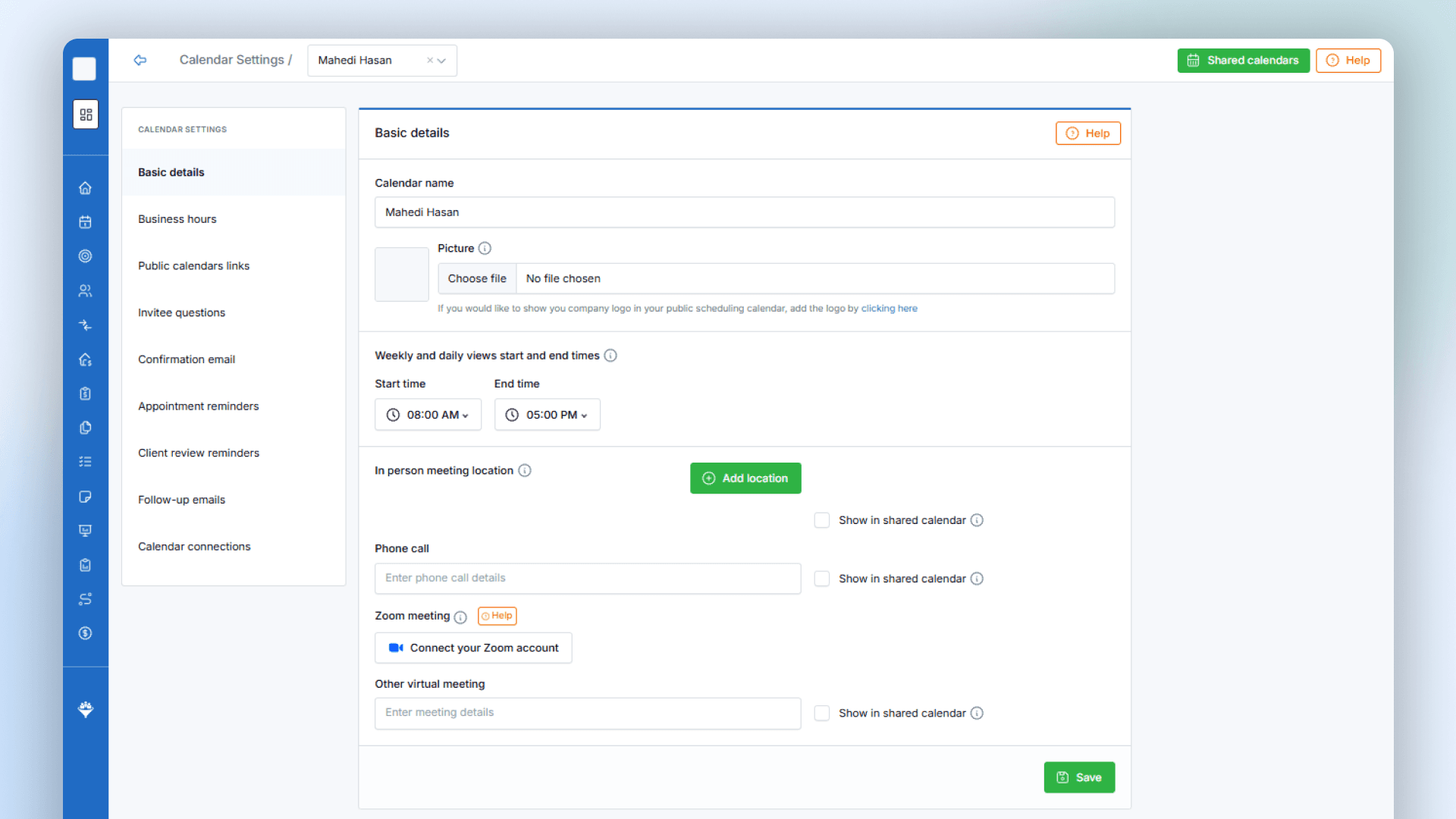Click the Add location button
The width and height of the screenshot is (1456, 819).
(x=745, y=478)
